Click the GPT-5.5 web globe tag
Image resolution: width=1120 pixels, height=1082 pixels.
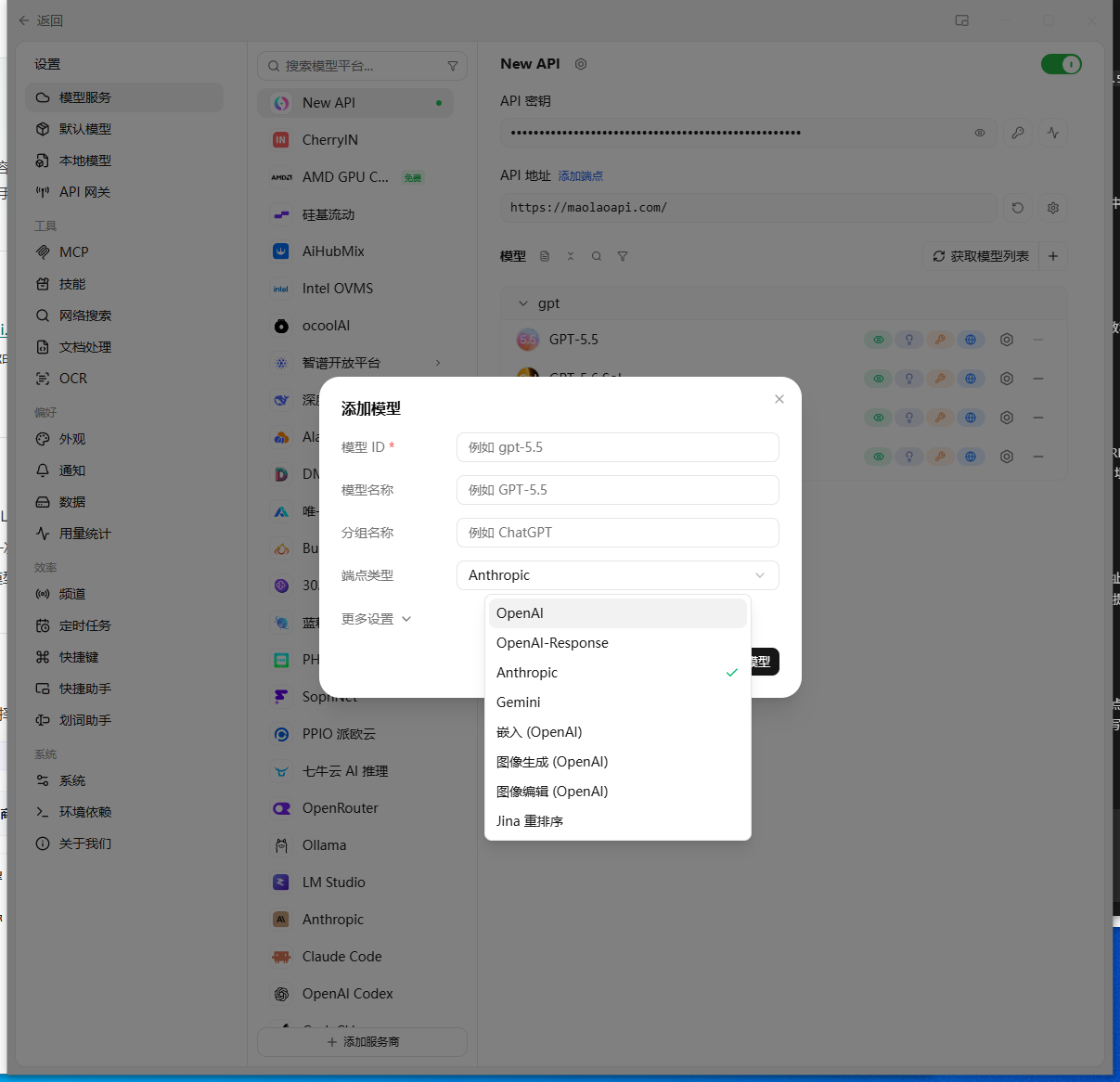pos(971,340)
